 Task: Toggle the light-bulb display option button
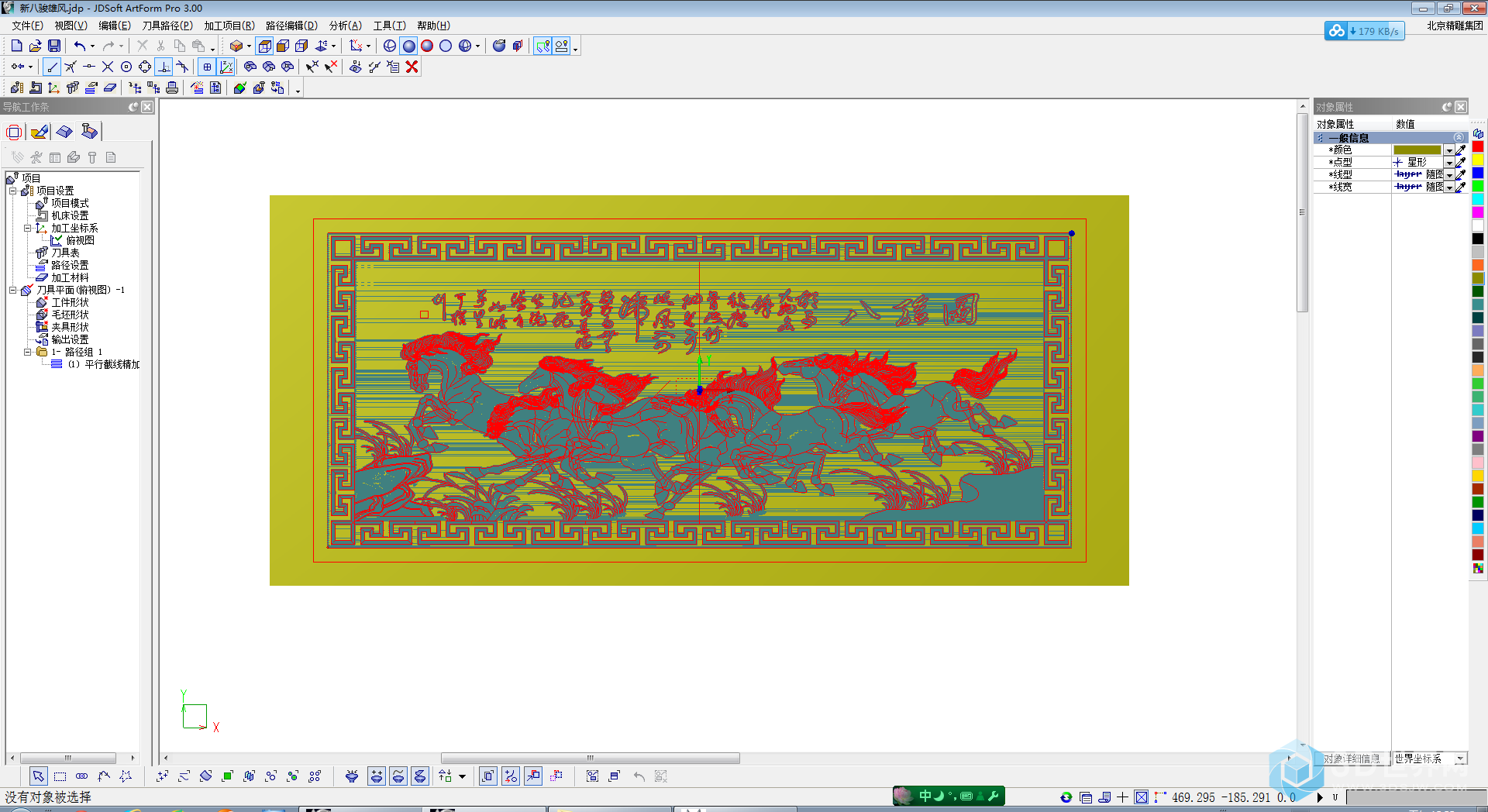tap(562, 46)
